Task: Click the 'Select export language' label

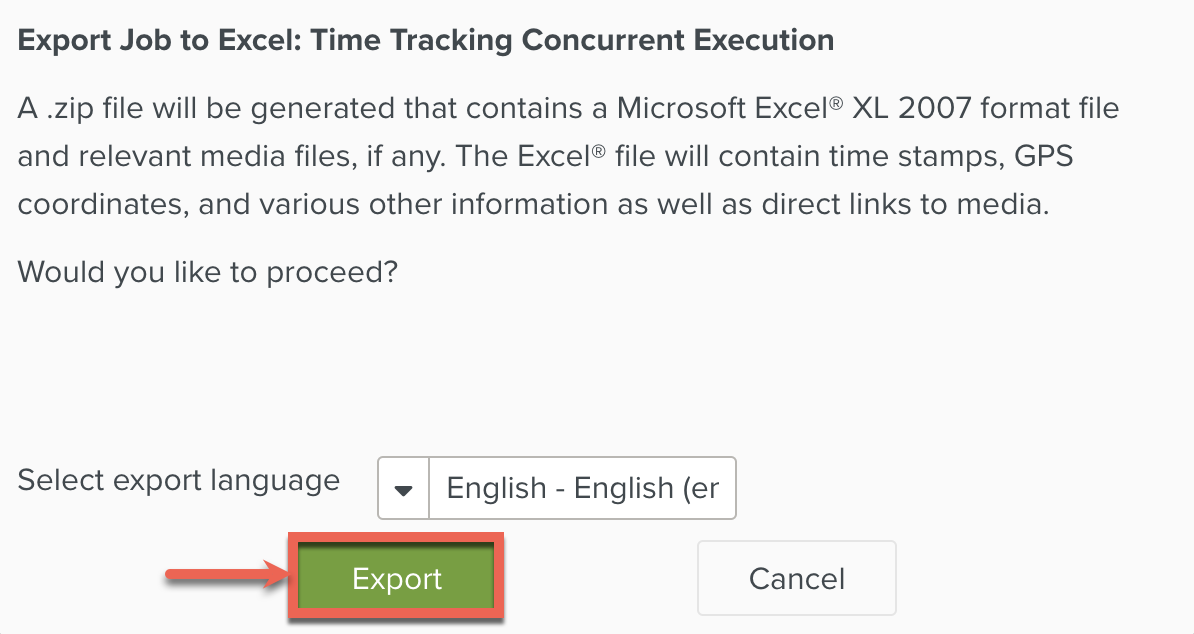Action: tap(177, 481)
